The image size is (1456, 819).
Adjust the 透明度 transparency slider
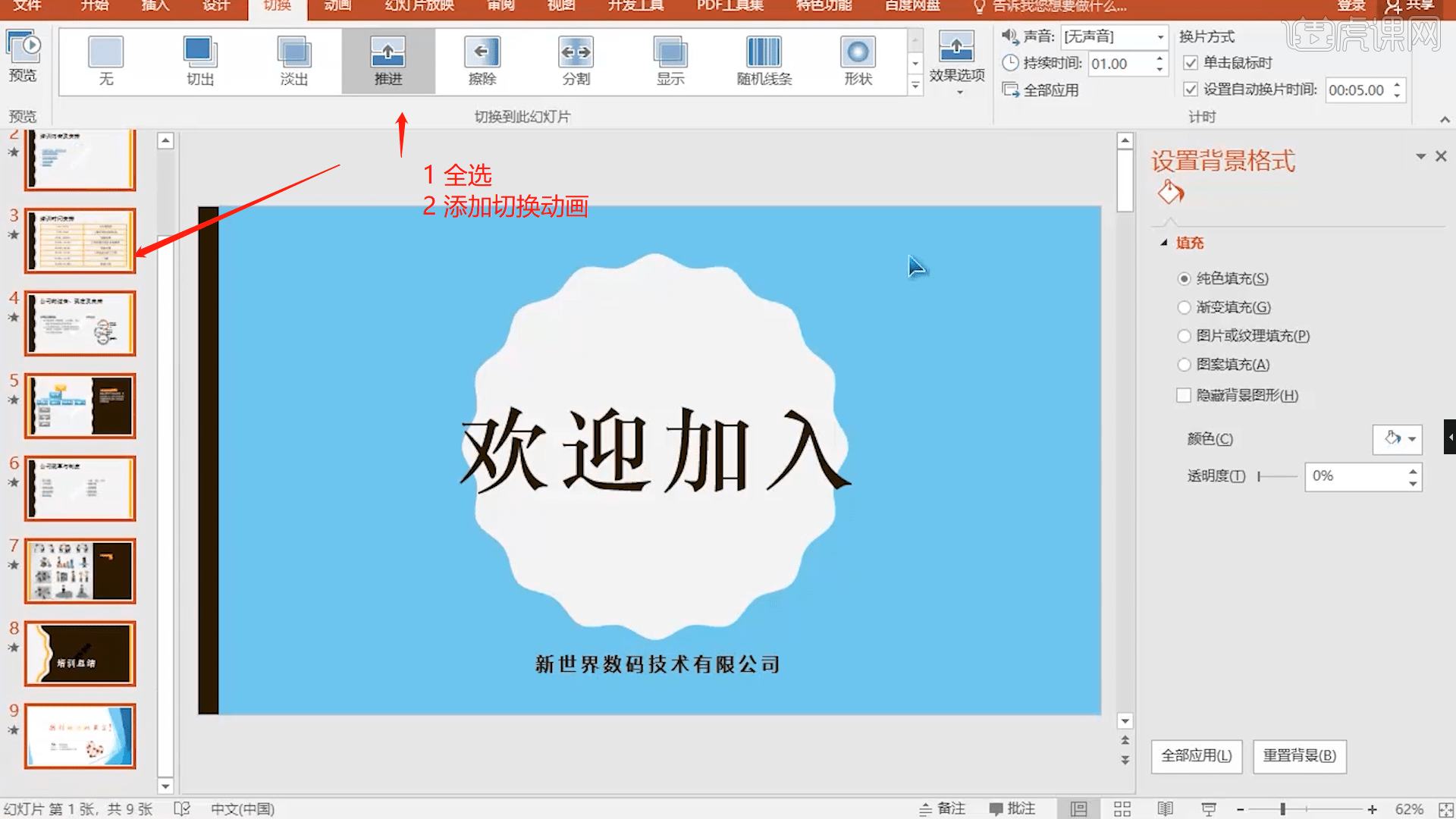coord(1278,476)
